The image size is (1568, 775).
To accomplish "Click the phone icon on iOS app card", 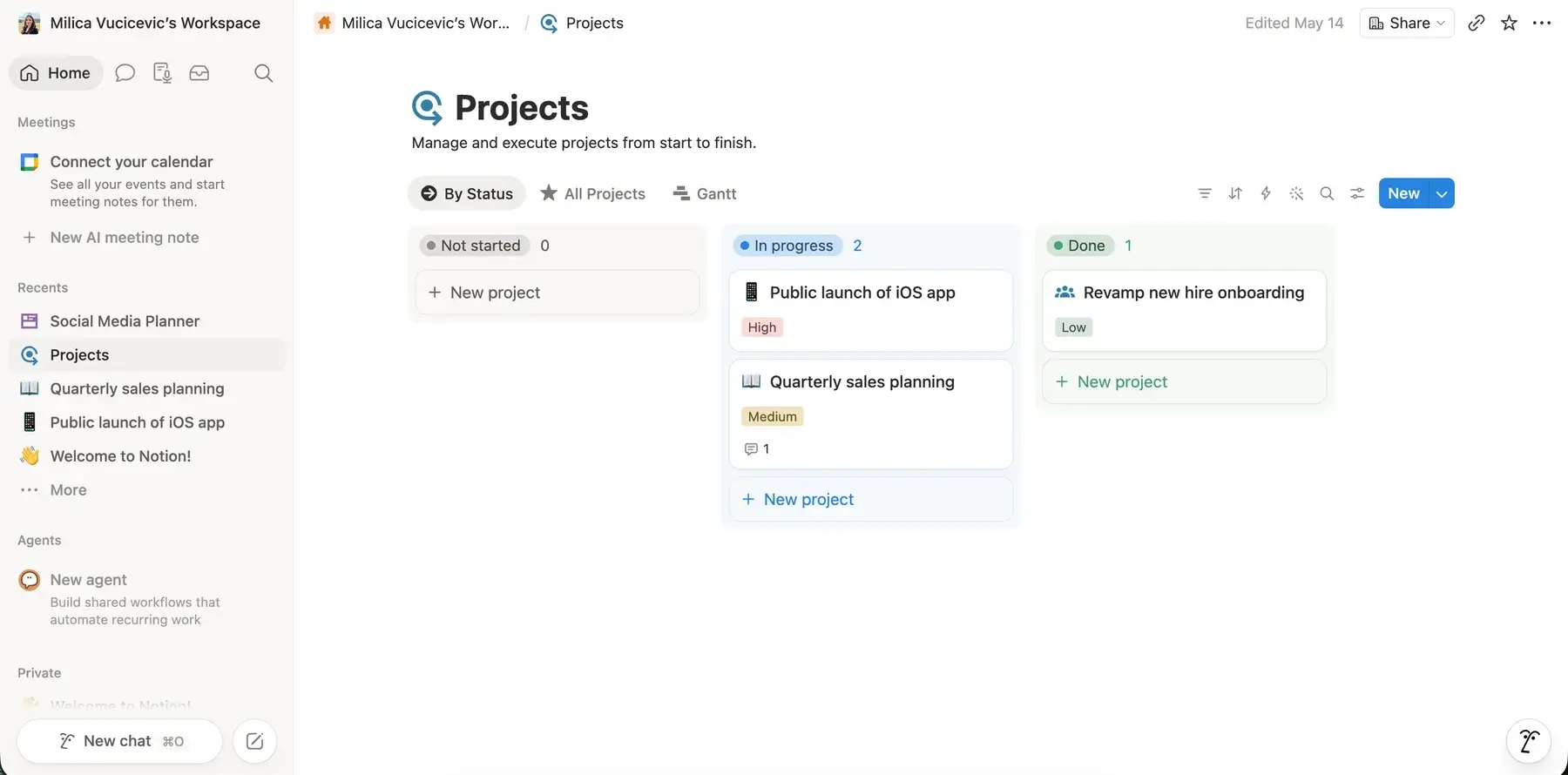I will point(751,293).
